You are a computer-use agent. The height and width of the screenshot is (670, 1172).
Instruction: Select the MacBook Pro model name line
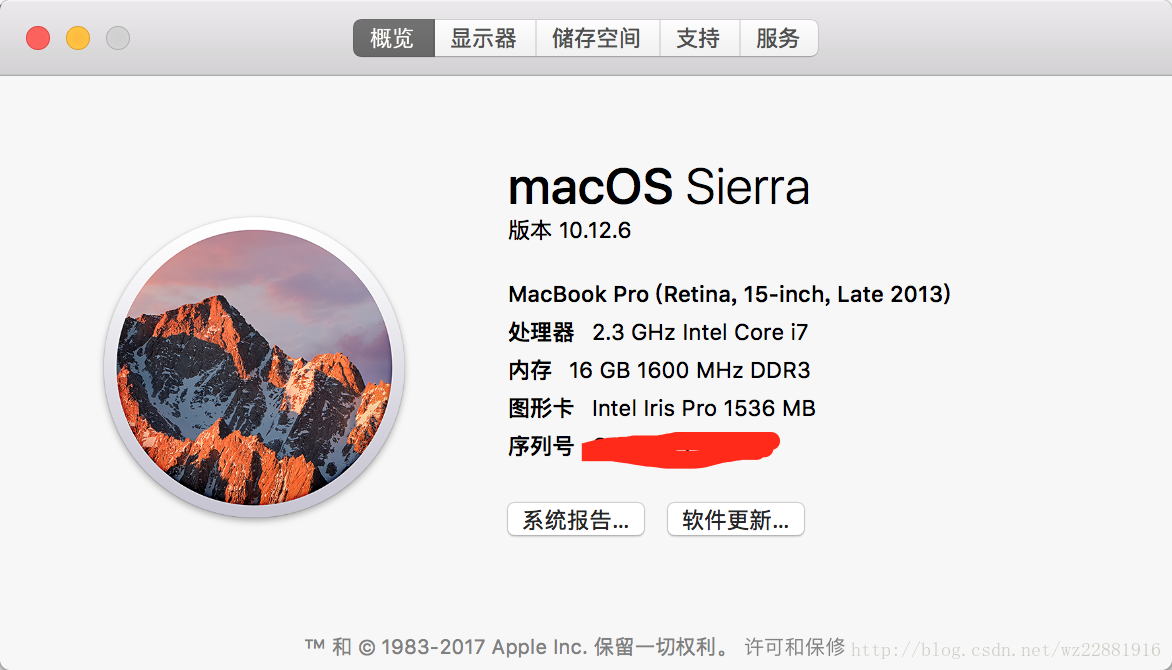(x=730, y=294)
